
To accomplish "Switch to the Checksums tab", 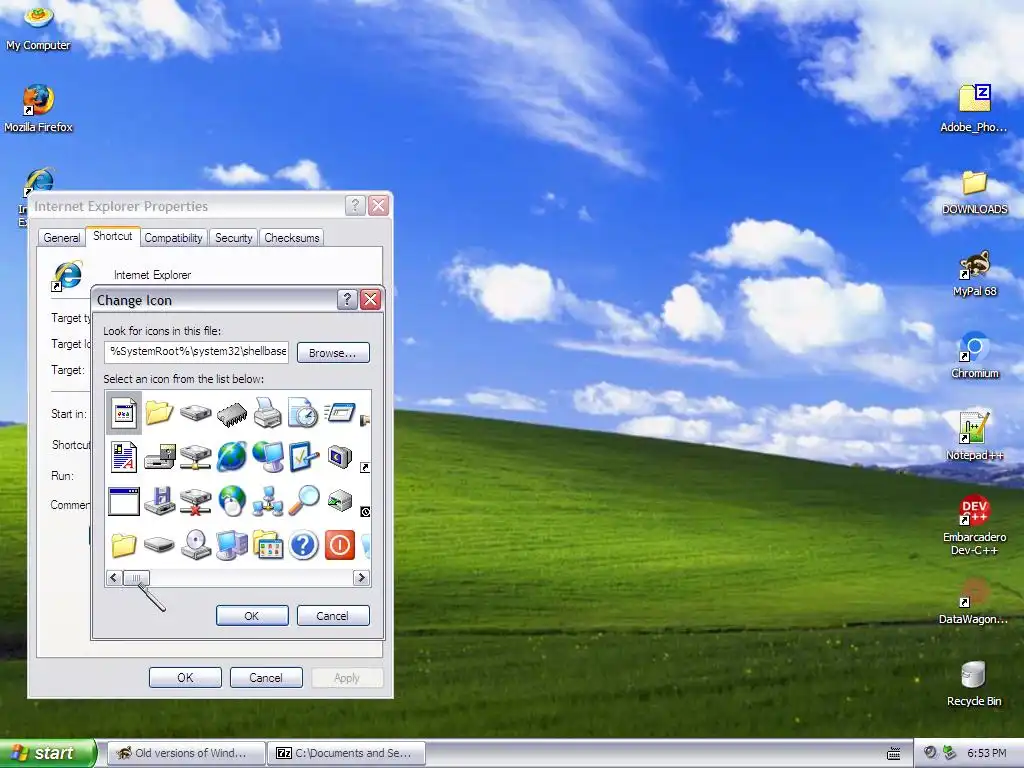I will (x=291, y=238).
